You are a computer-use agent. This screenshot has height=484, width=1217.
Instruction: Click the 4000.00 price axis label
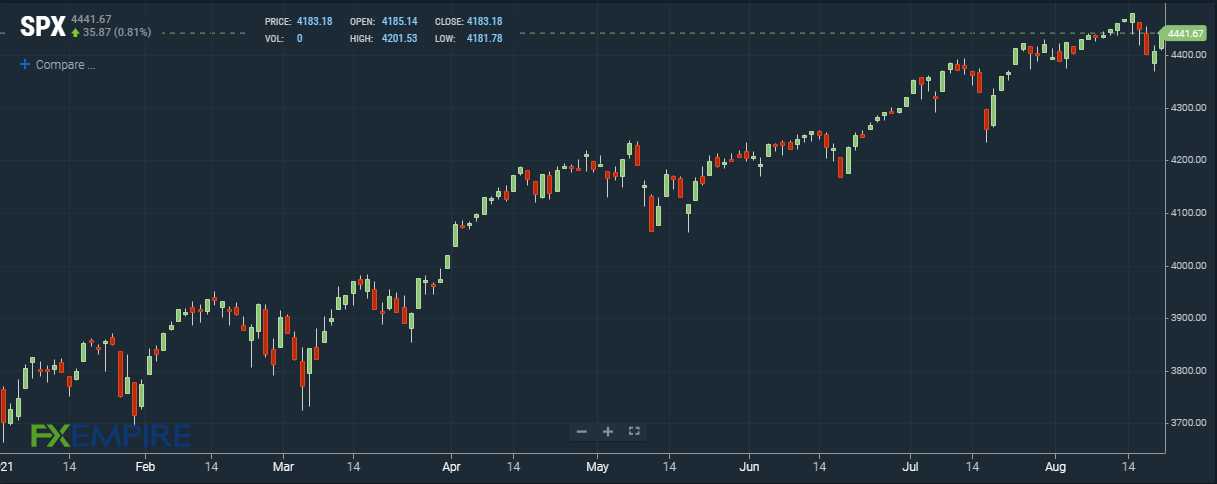(x=1187, y=265)
